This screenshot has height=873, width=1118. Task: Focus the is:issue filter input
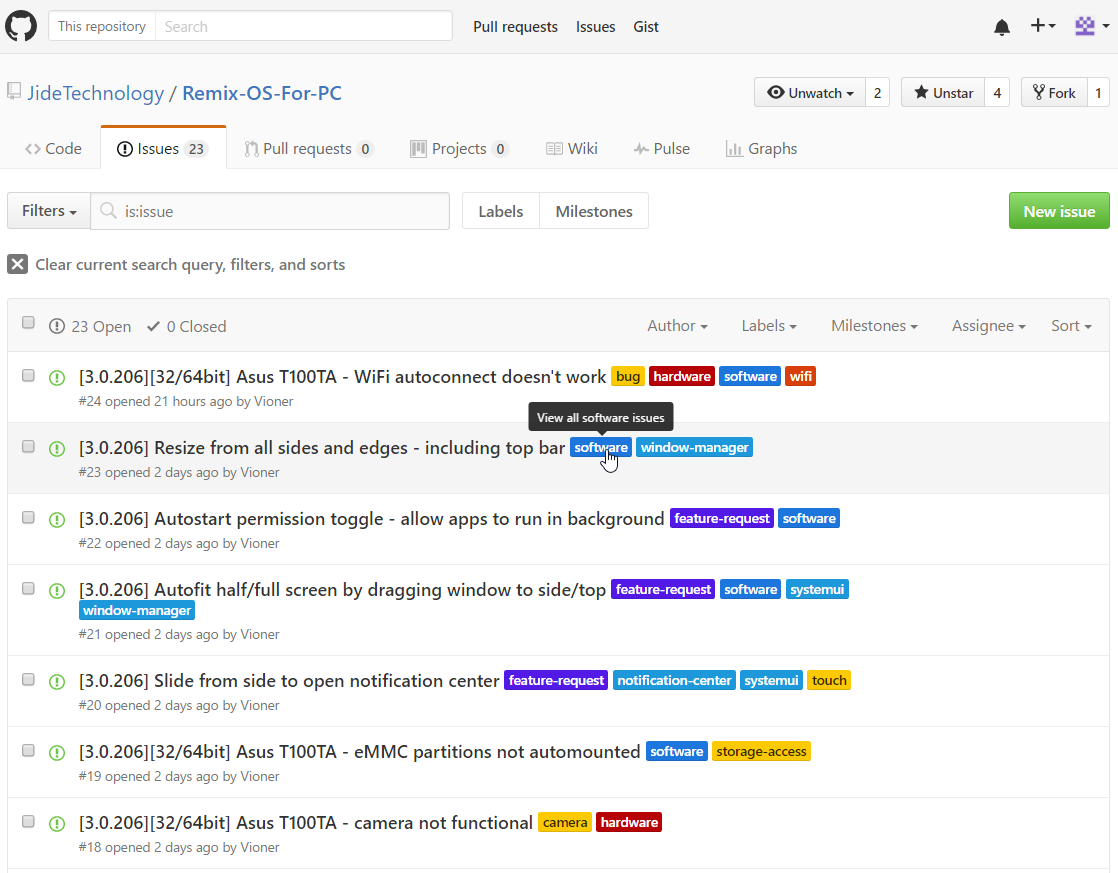coord(270,211)
